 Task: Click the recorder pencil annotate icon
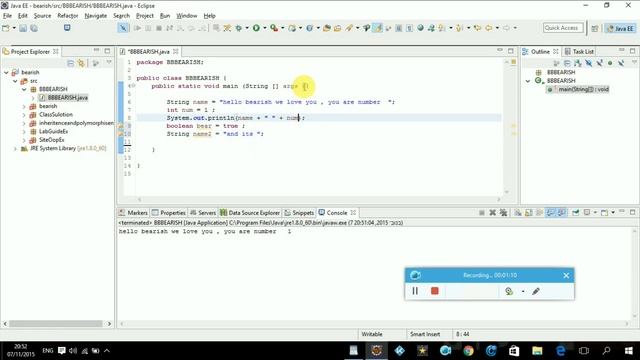pos(536,291)
